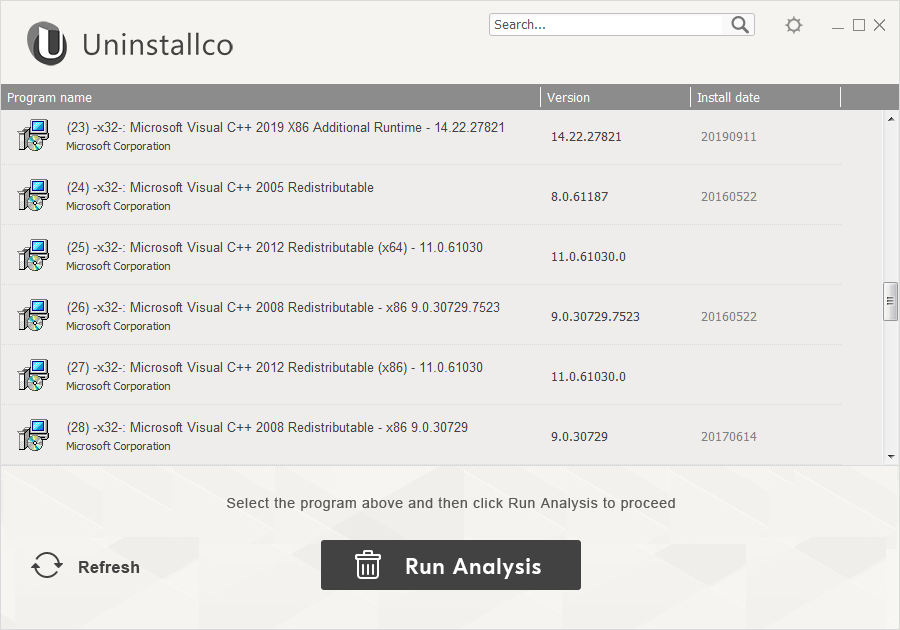Click the search magnifier icon
This screenshot has height=630, width=900.
pyautogui.click(x=740, y=25)
